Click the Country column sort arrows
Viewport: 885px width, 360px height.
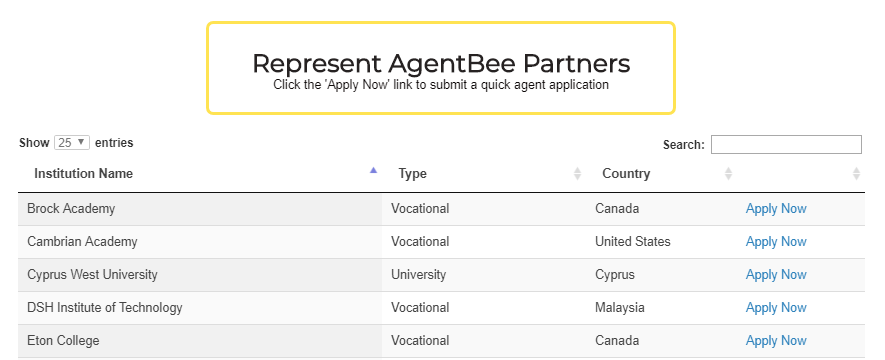pos(728,174)
